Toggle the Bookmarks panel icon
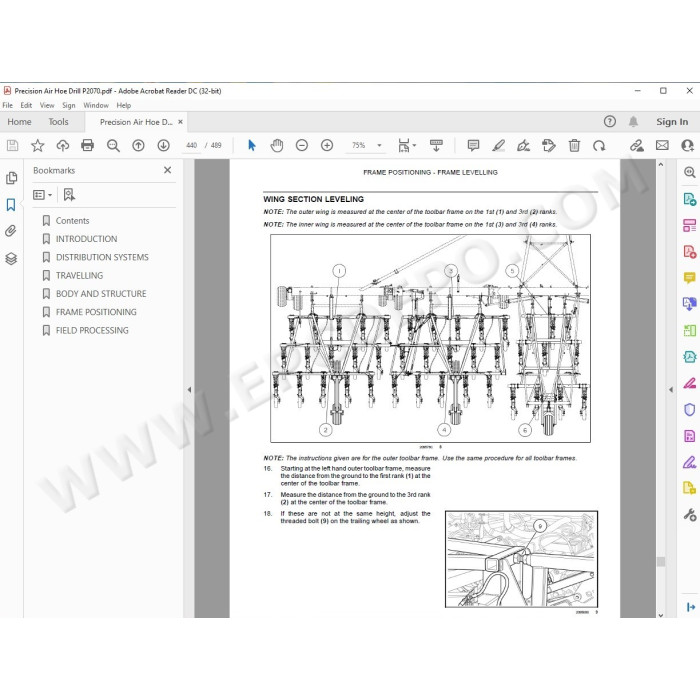Viewport: 700px width, 700px height. tap(11, 205)
